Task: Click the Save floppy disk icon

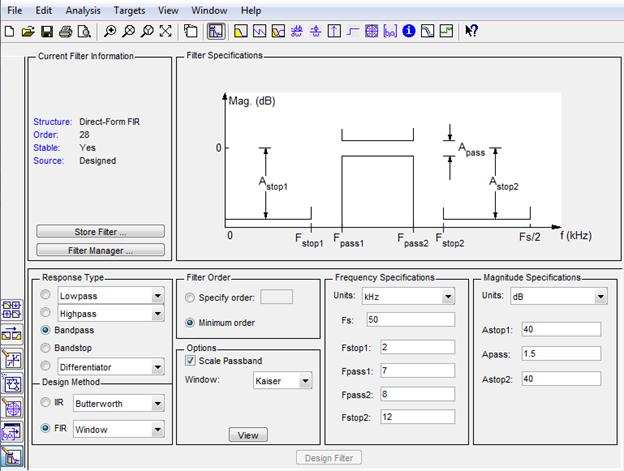Action: coord(47,31)
